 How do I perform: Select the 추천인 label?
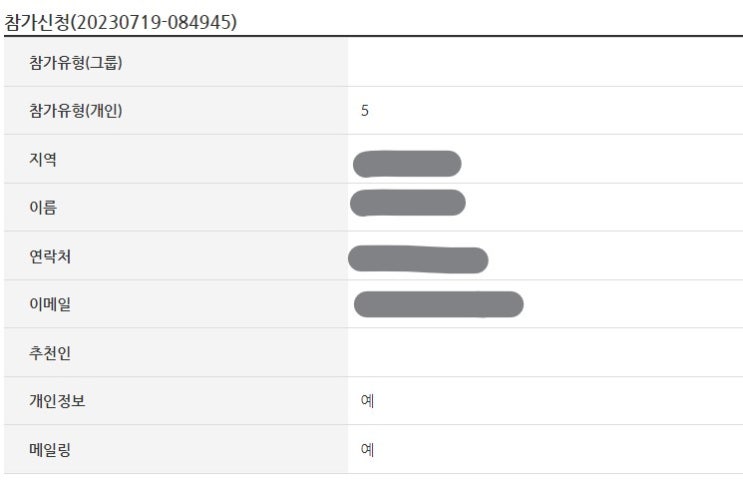coord(50,353)
